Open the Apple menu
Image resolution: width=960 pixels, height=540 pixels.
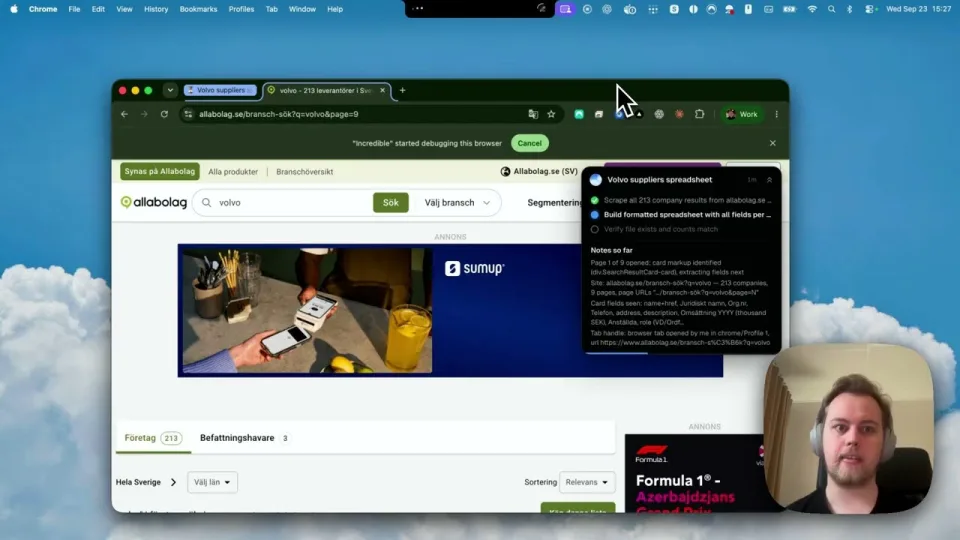coord(13,9)
